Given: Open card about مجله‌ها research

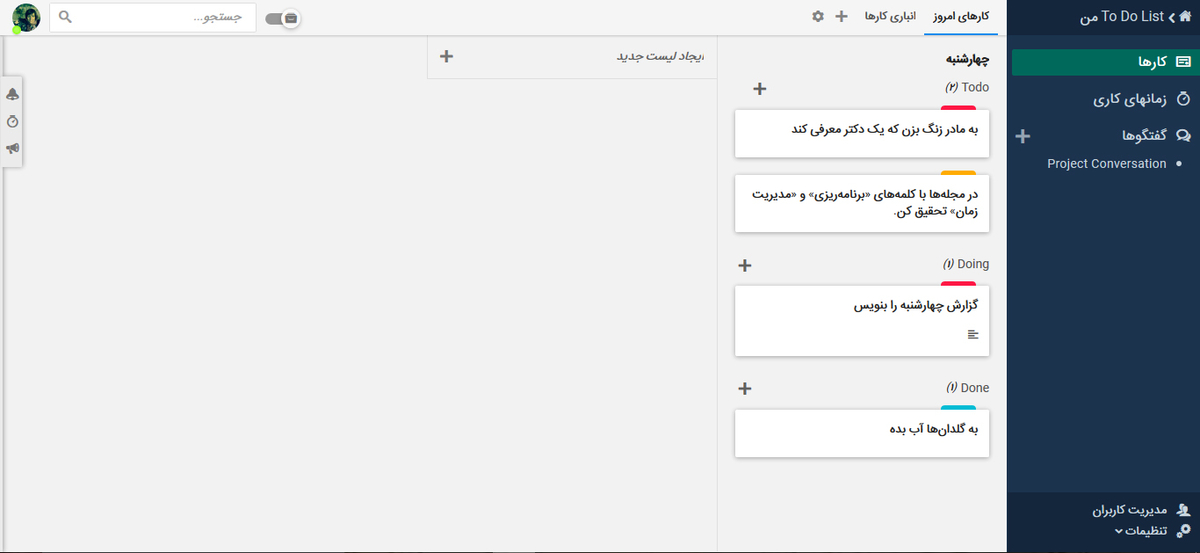Looking at the screenshot, I should pyautogui.click(x=862, y=203).
